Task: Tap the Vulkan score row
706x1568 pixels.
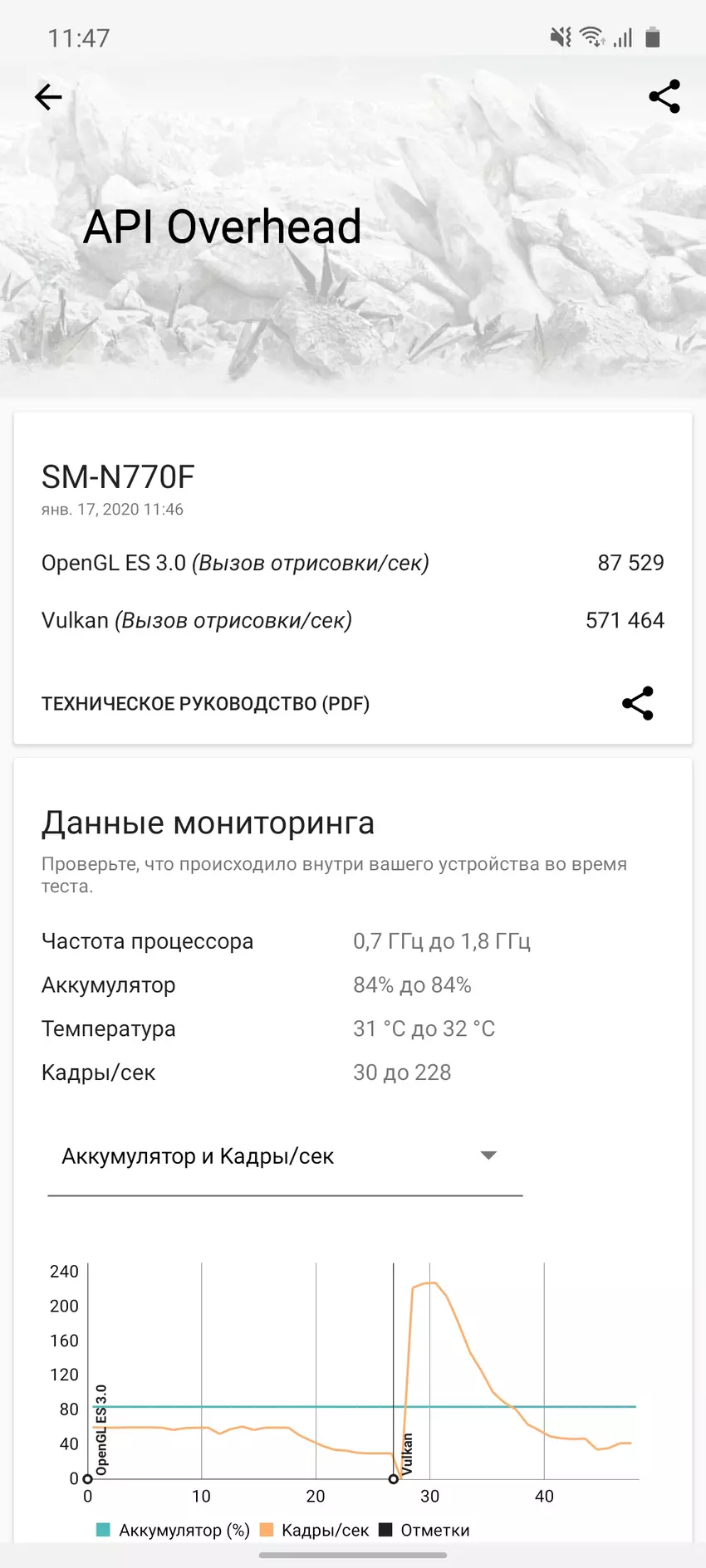Action: 352,620
